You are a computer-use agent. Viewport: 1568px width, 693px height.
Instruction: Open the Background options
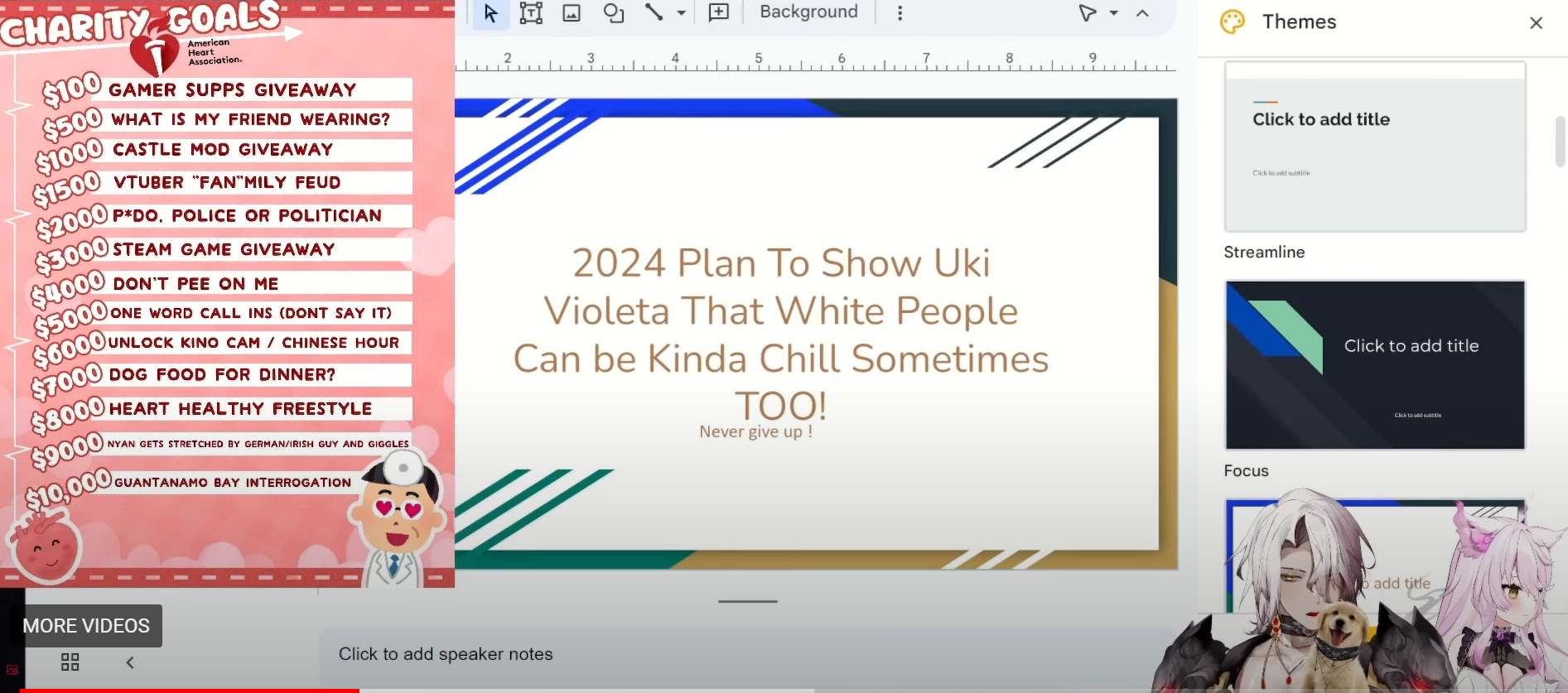click(808, 12)
